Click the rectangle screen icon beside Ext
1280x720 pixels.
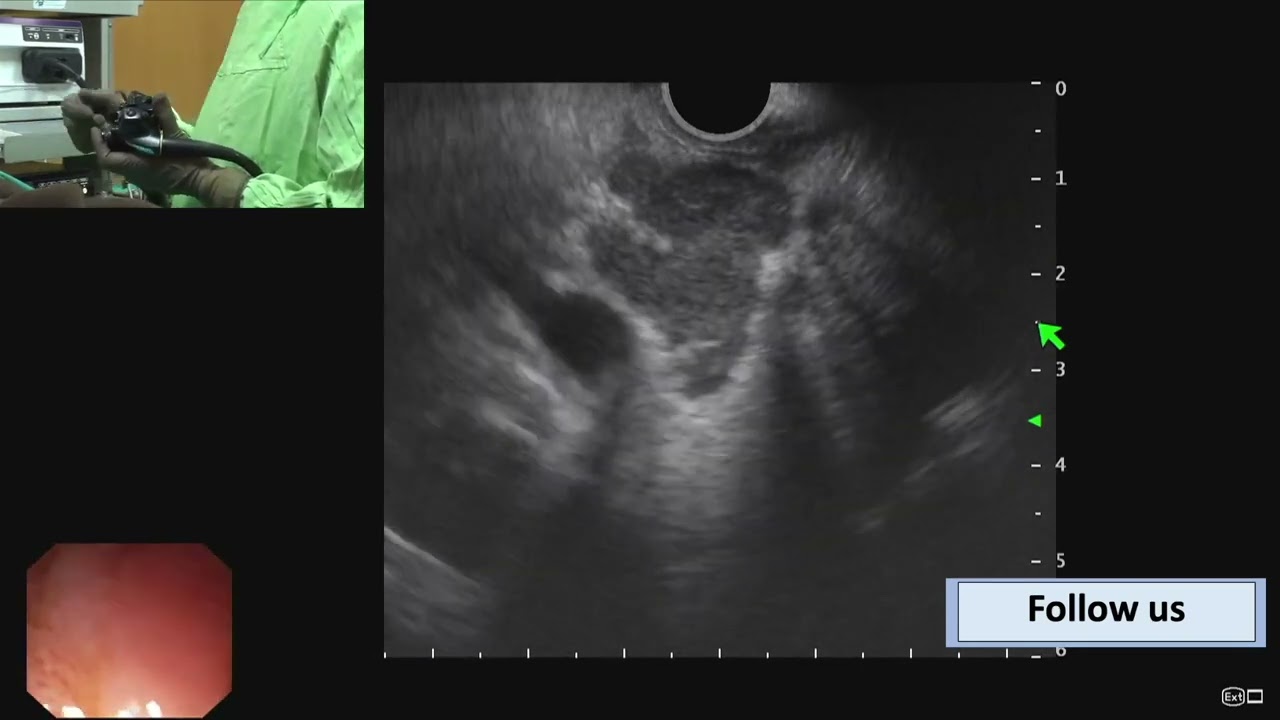tap(1255, 697)
